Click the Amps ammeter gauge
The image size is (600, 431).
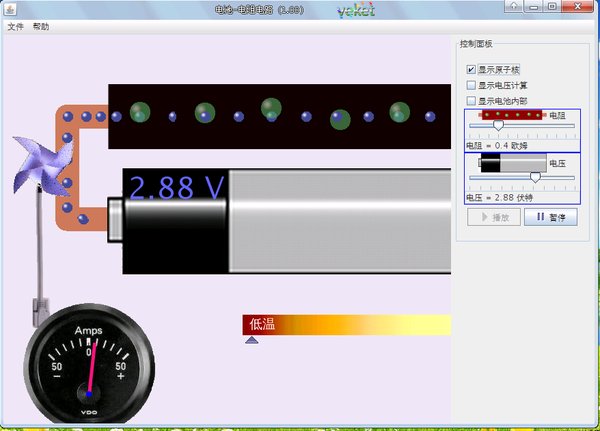(89, 366)
